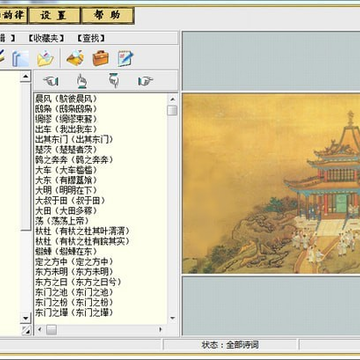Click the blue stacked folders icon
This screenshot has height=360, width=360.
[20, 58]
